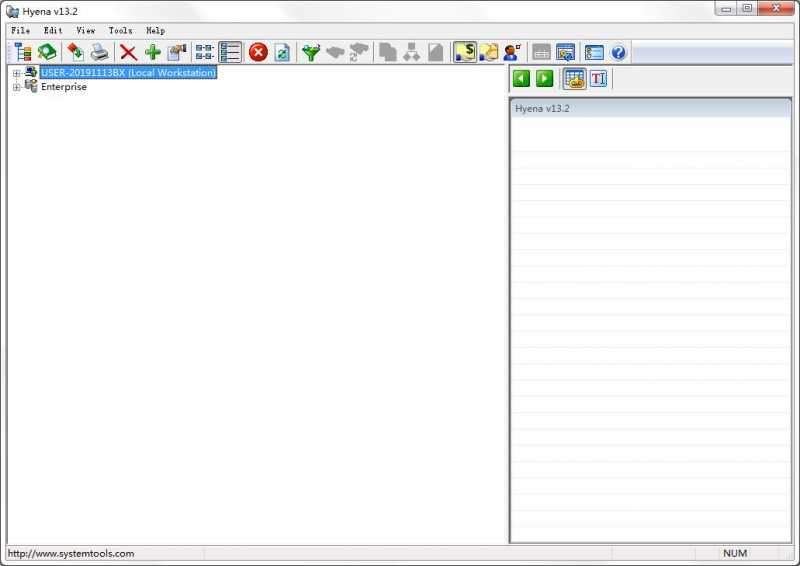Viewport: 800px width, 566px height.
Task: Go forward with green right arrow
Action: (544, 79)
